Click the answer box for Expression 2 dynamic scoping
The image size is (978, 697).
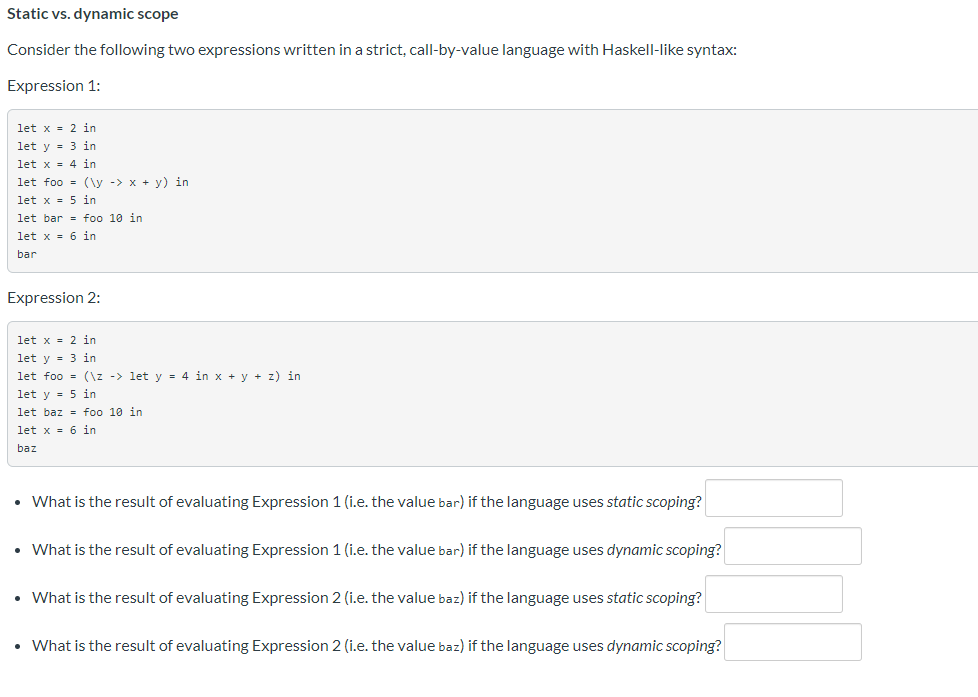point(792,641)
